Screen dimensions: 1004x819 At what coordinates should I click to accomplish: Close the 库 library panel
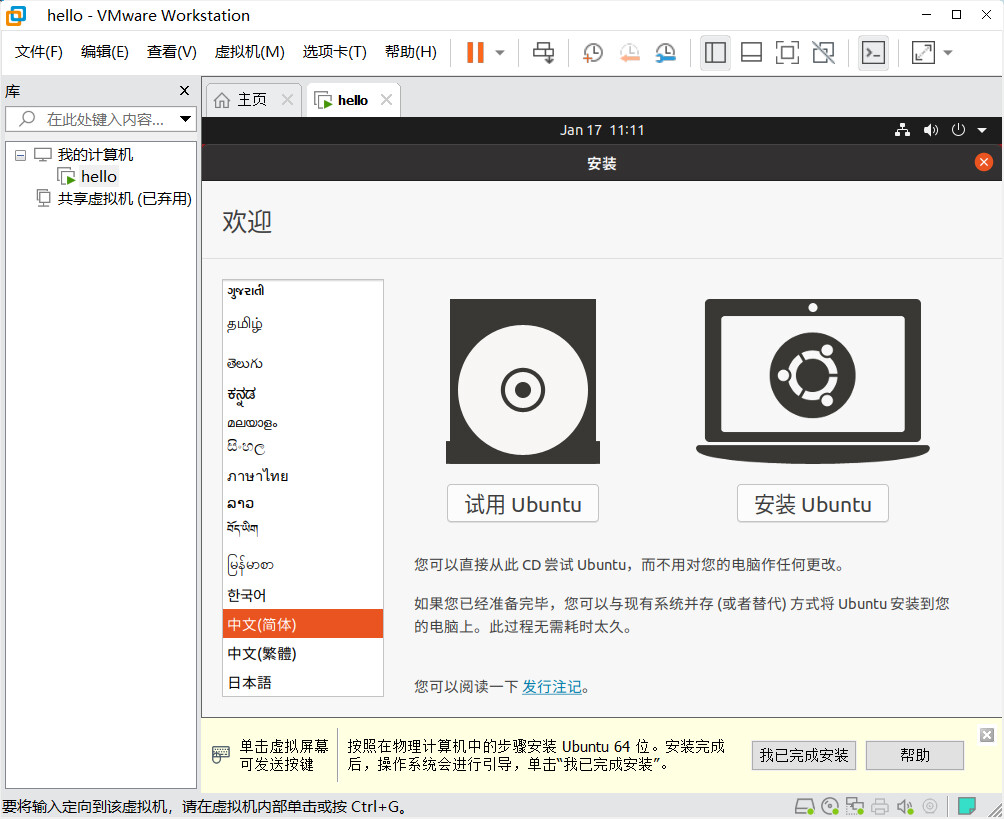tap(184, 91)
